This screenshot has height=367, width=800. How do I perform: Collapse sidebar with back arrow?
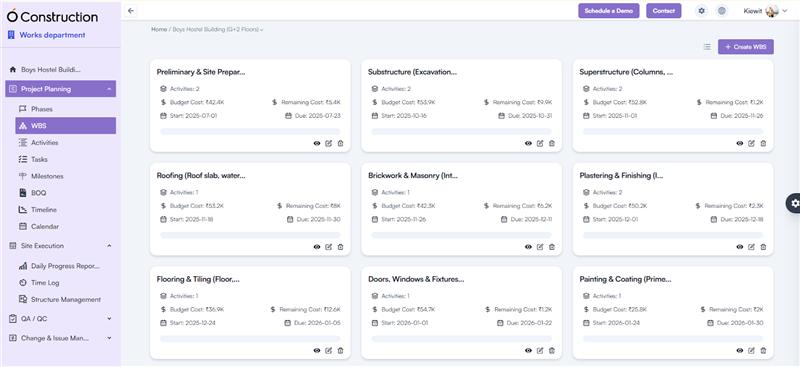[x=131, y=11]
